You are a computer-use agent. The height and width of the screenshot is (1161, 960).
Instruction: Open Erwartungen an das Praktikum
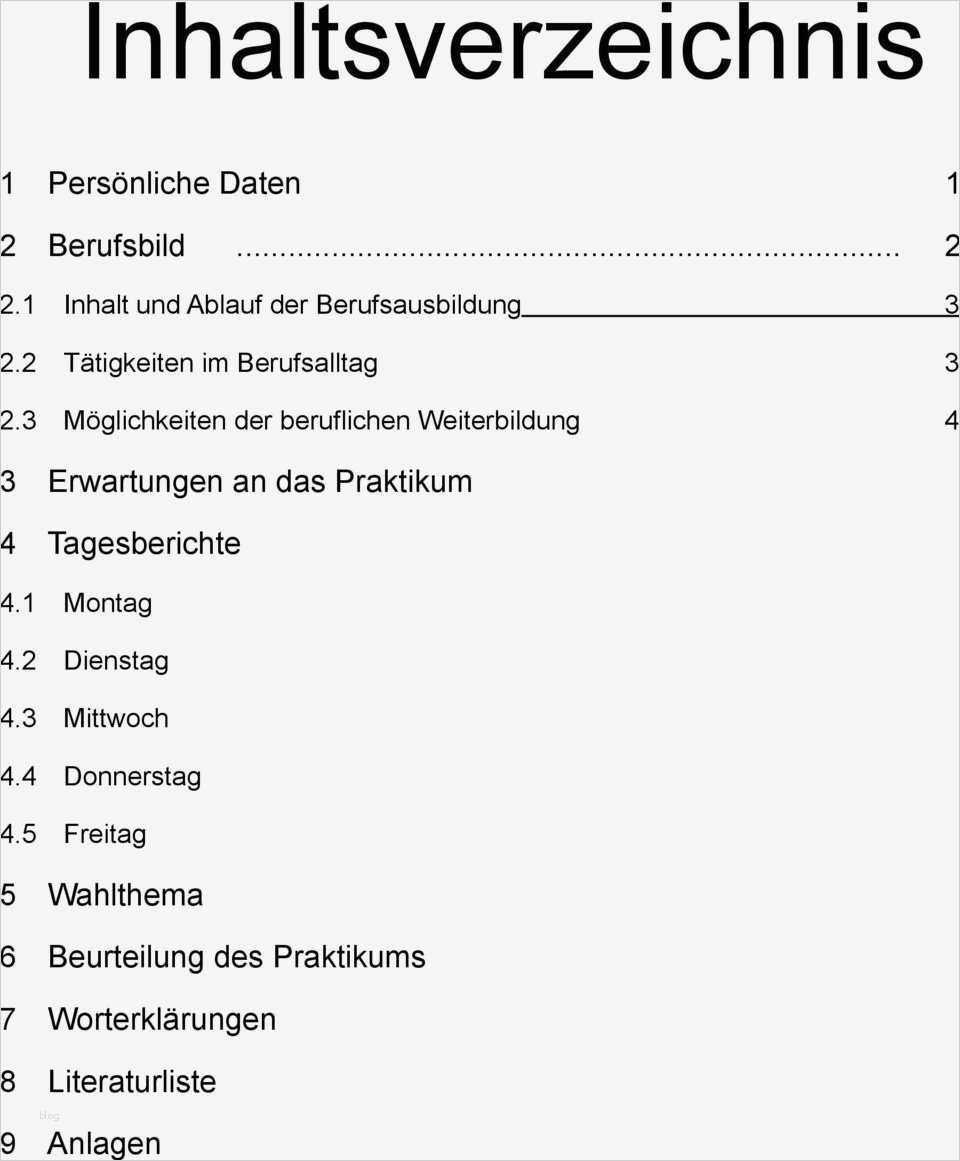260,482
